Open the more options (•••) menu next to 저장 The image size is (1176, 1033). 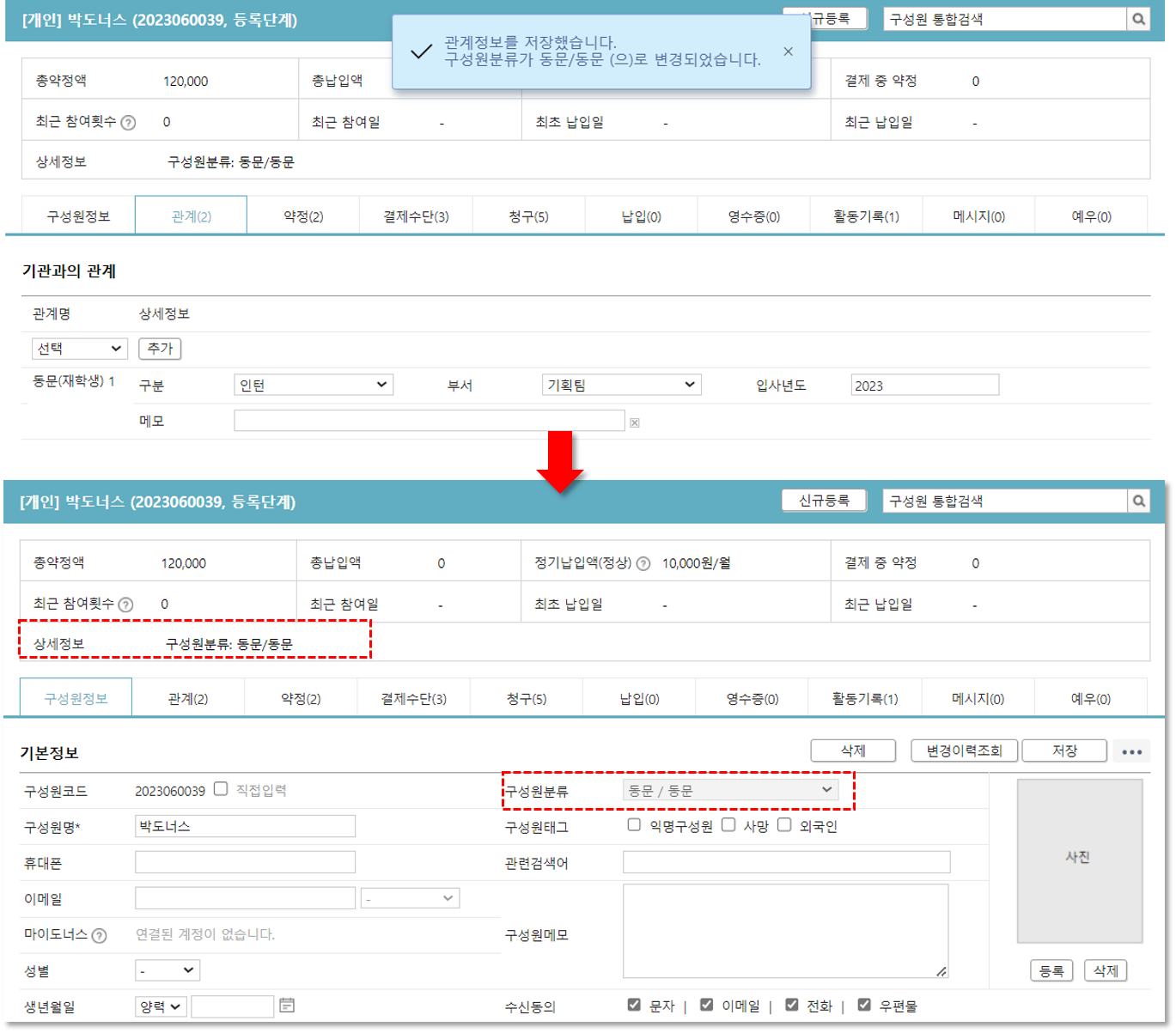click(1131, 751)
